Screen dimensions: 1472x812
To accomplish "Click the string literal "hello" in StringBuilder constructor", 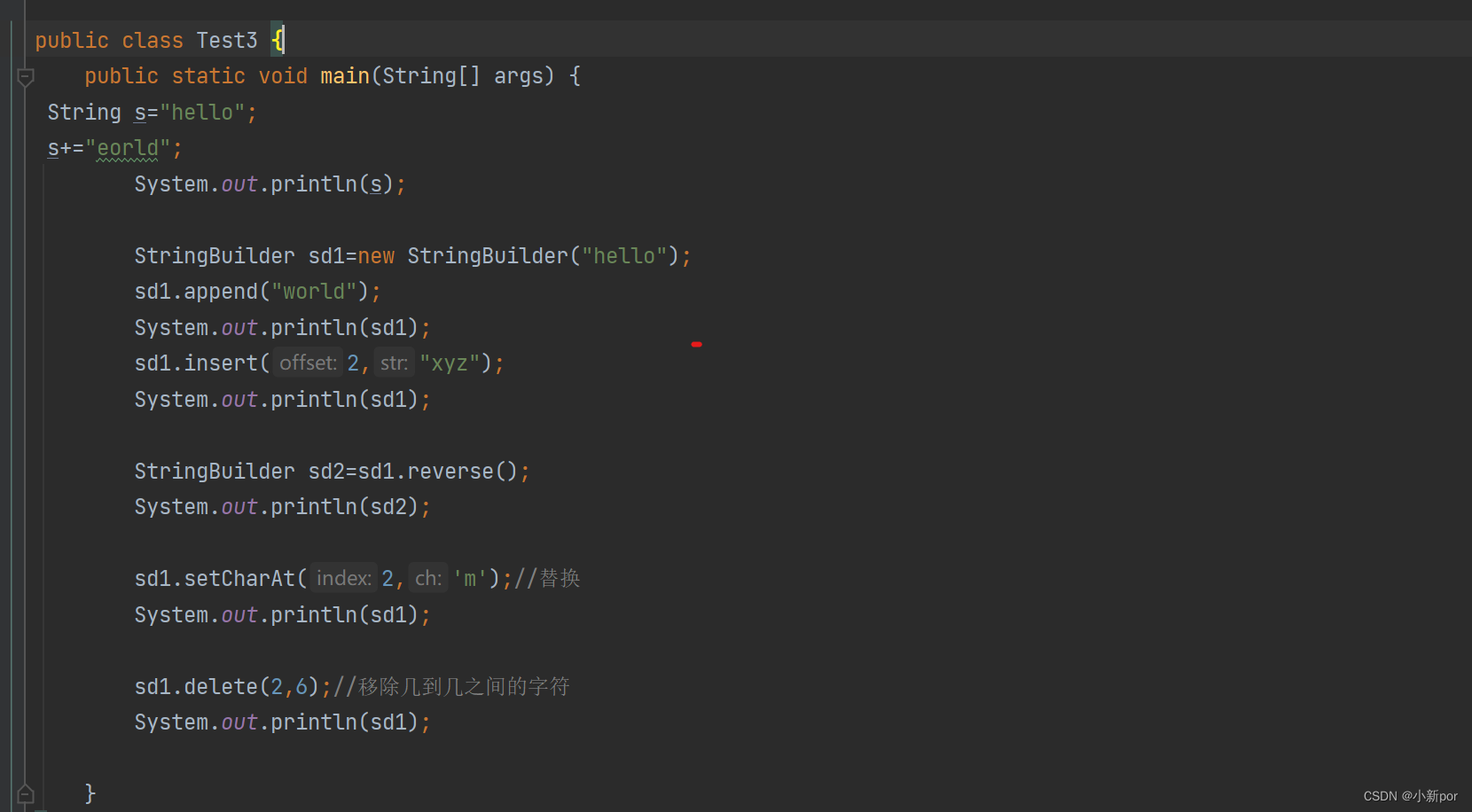I will (x=625, y=255).
